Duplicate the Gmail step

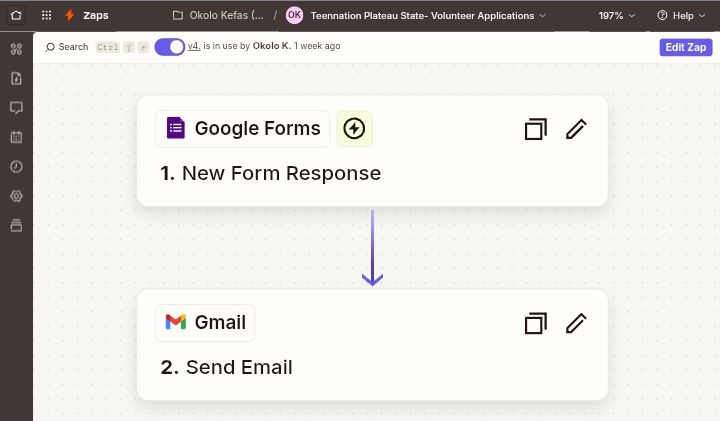point(535,323)
